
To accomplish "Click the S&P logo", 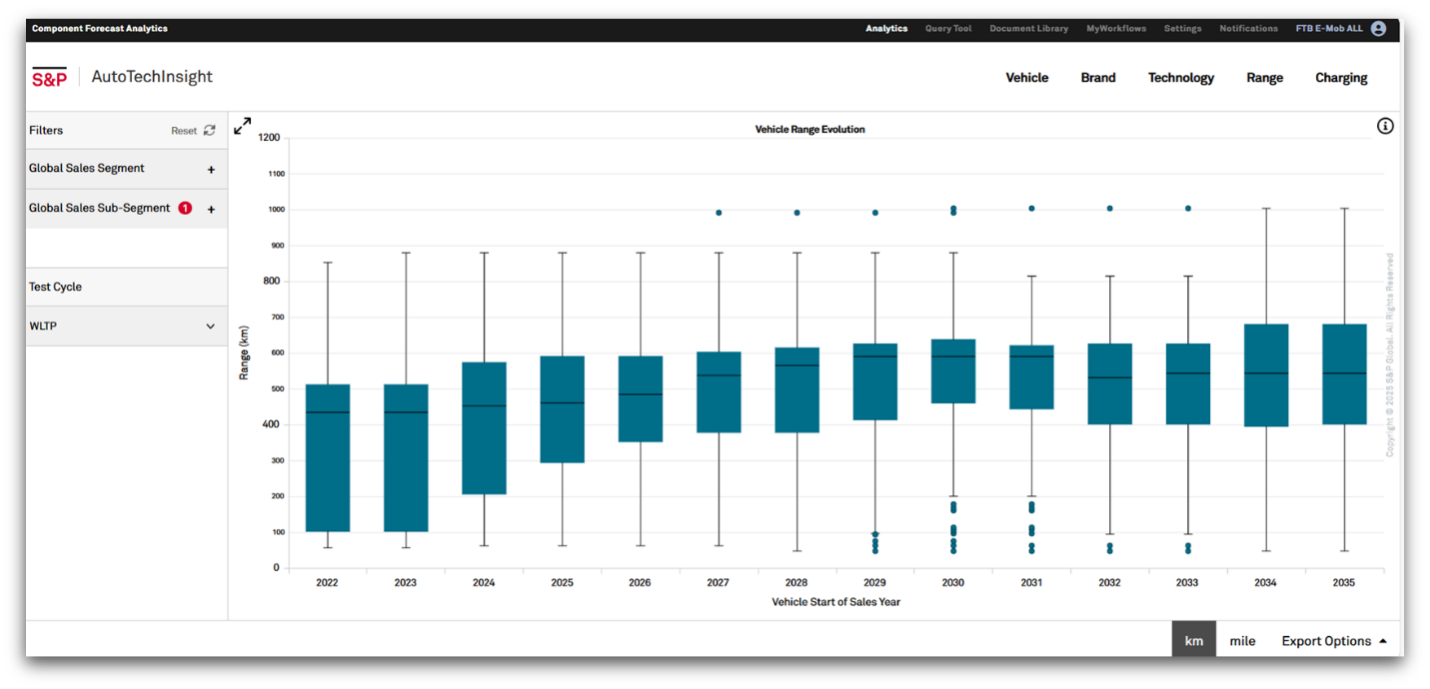I will [x=49, y=78].
